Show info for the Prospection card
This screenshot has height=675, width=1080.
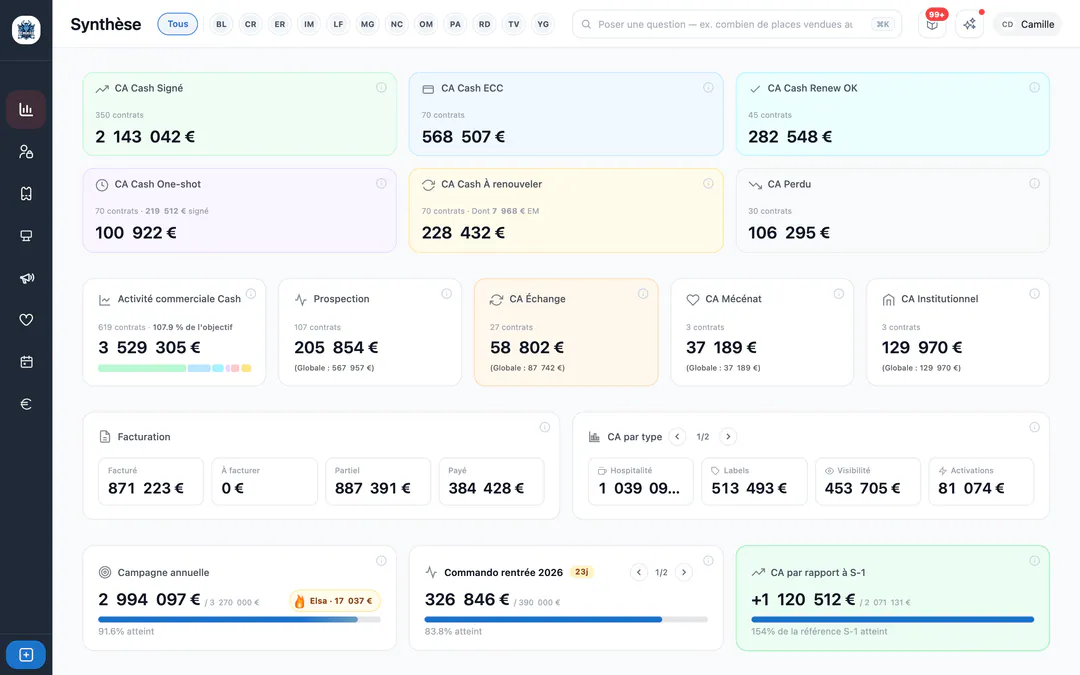(446, 293)
